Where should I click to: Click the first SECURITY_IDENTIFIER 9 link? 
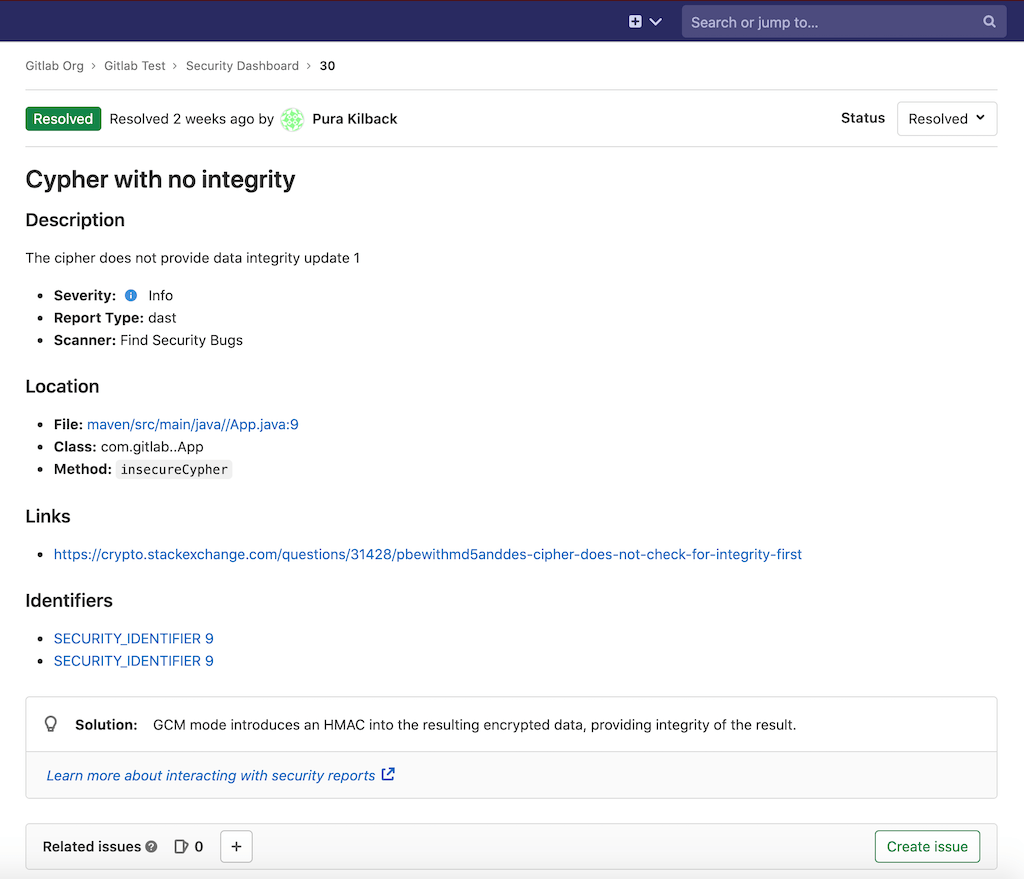[133, 638]
